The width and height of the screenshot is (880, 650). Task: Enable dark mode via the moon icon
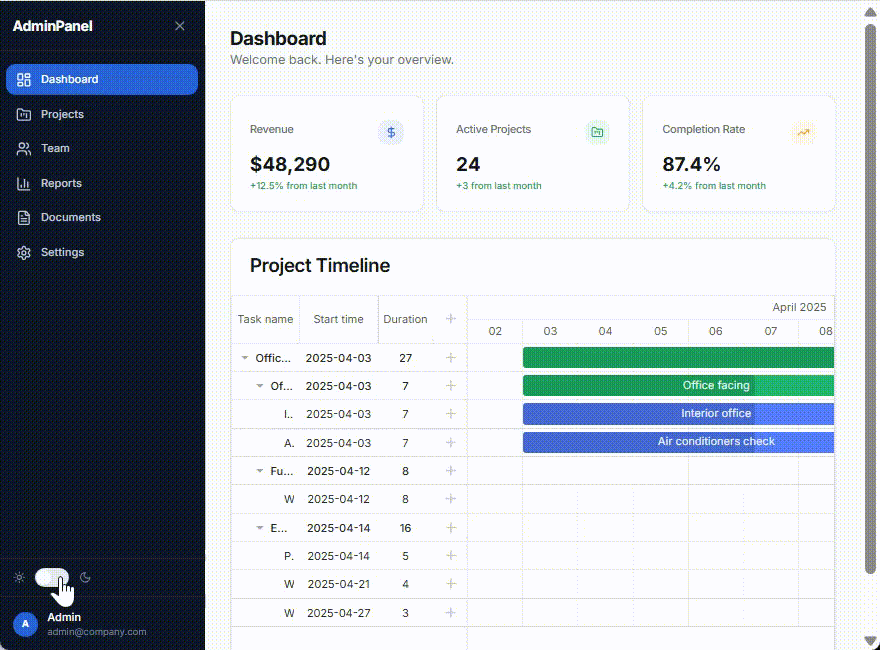[84, 577]
